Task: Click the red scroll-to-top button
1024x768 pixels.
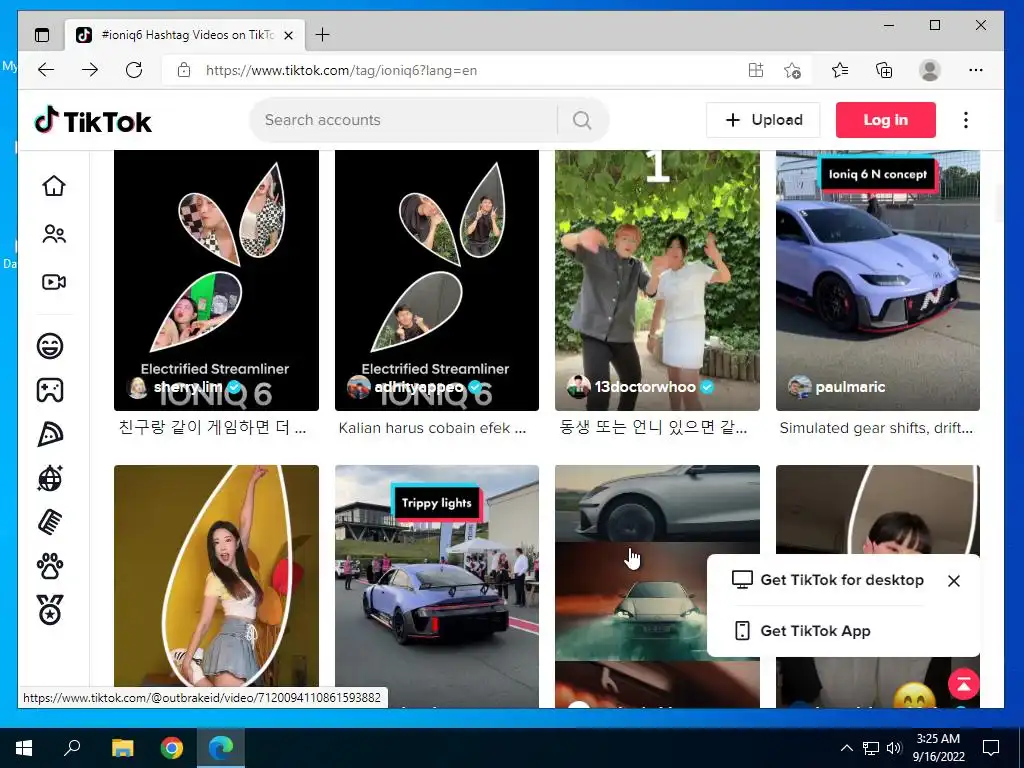Action: click(963, 684)
